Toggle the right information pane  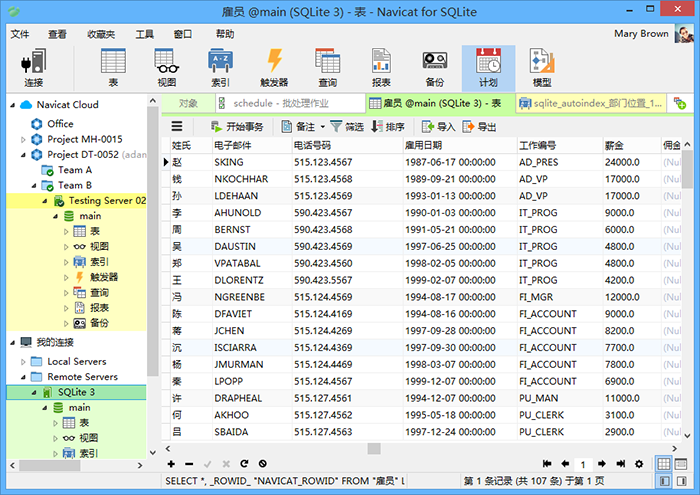click(x=681, y=481)
